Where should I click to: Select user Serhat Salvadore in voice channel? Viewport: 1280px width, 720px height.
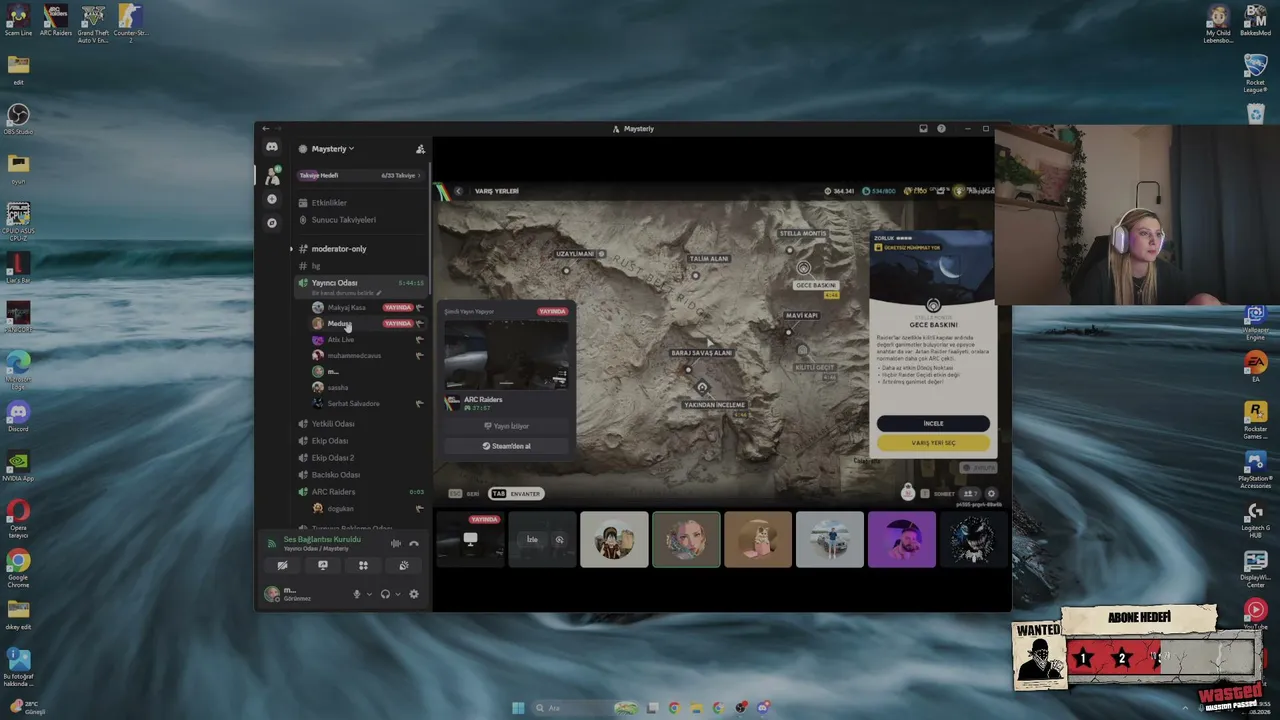click(353, 404)
